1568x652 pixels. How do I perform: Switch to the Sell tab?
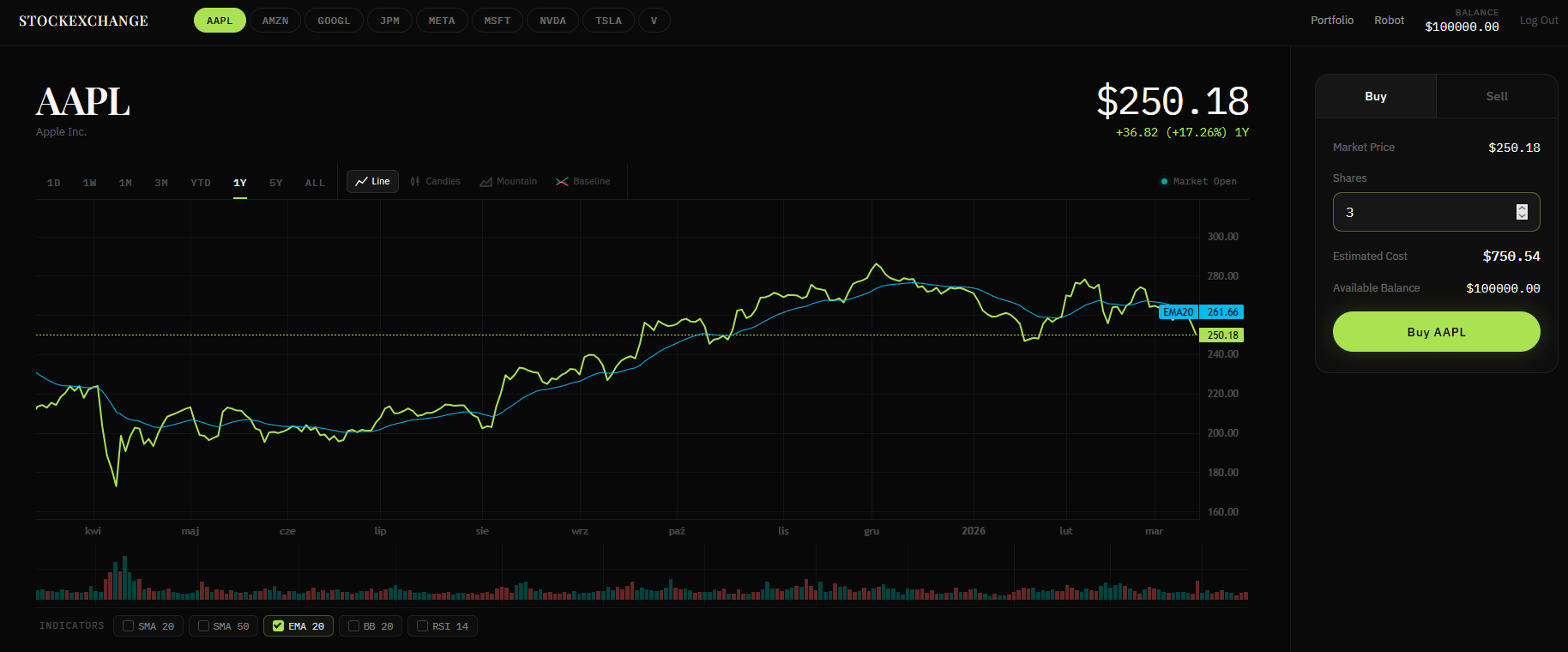point(1497,96)
